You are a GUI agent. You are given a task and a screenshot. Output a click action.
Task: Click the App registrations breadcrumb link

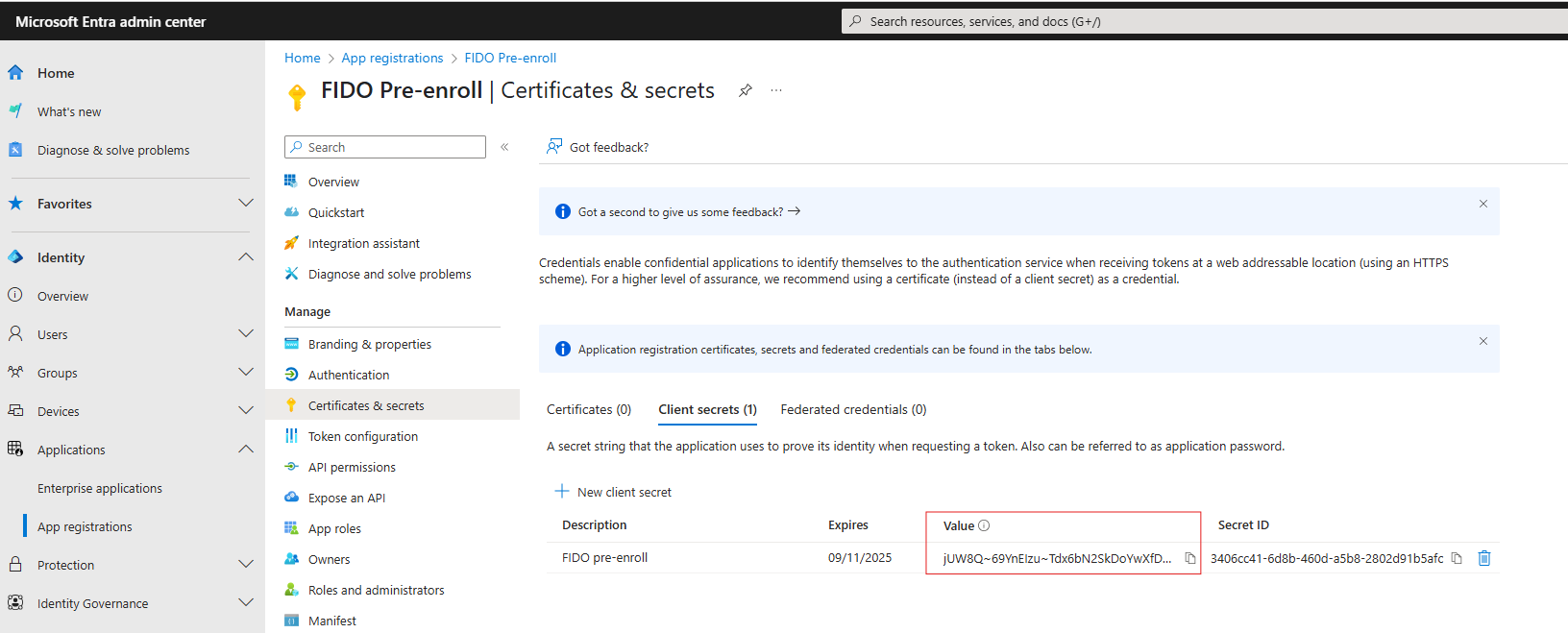pos(392,58)
